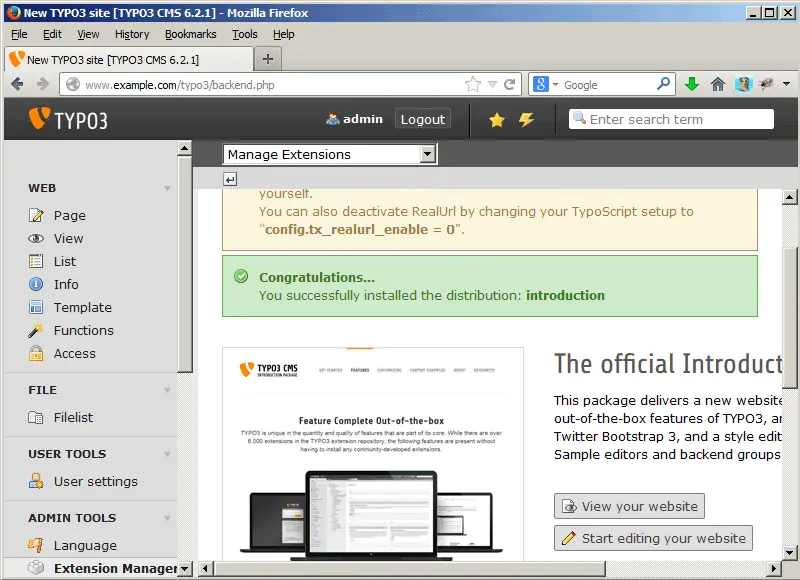Click the admin user icon
Screen dimensions: 800x580
pyautogui.click(x=332, y=119)
